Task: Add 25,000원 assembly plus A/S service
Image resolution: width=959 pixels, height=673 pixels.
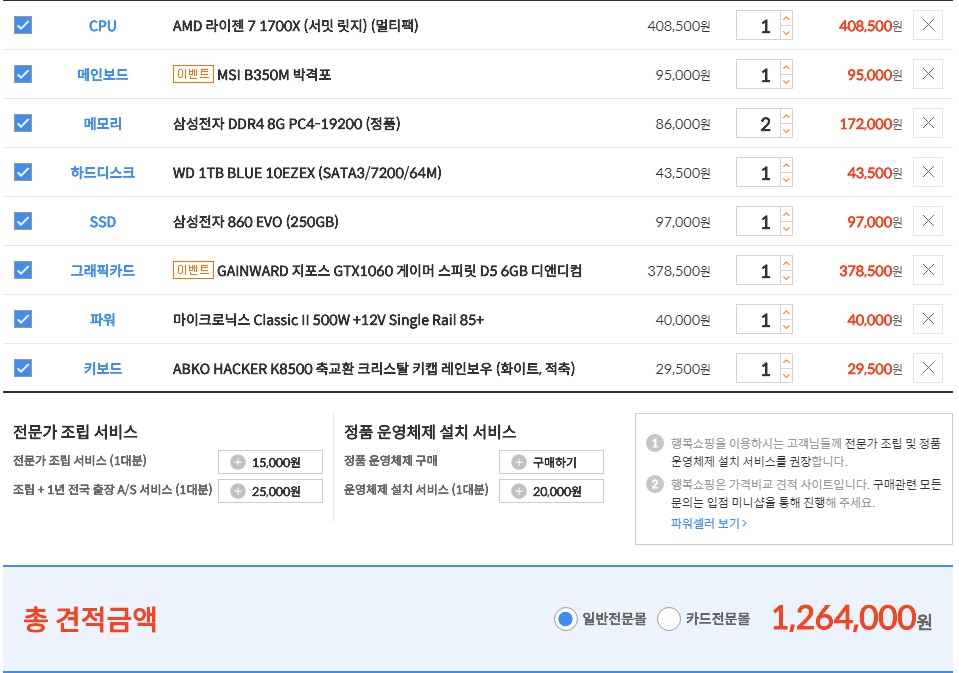Action: click(270, 491)
